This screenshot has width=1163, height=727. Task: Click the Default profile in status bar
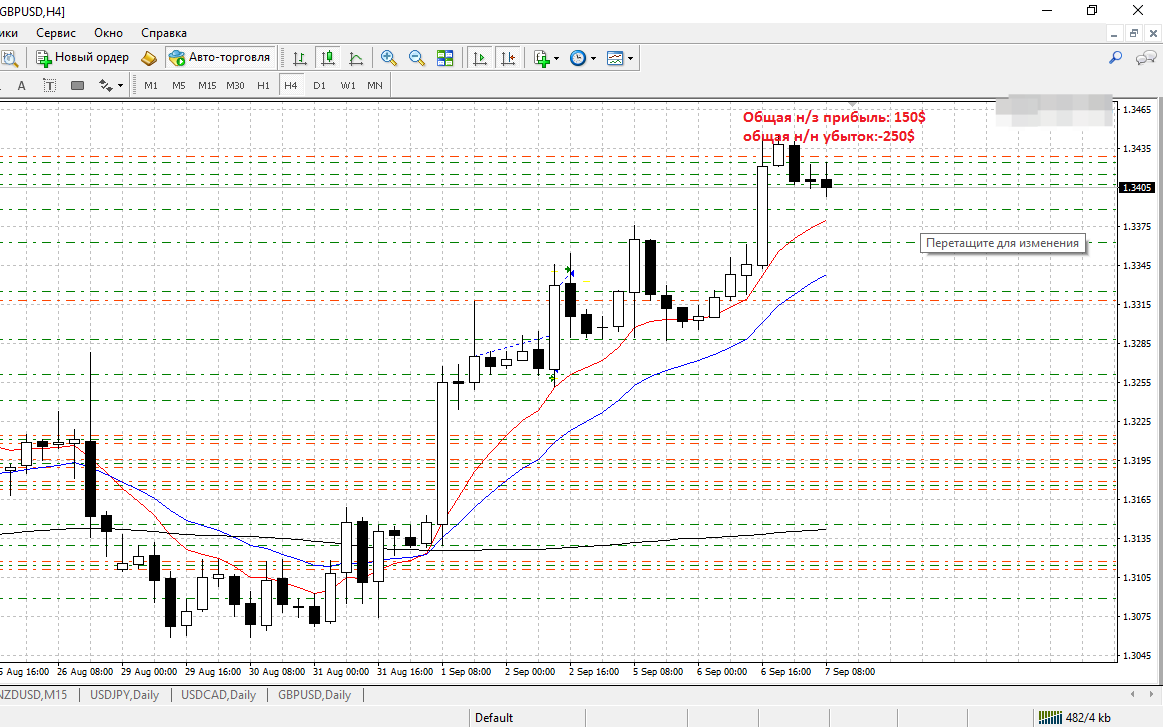pyautogui.click(x=494, y=717)
